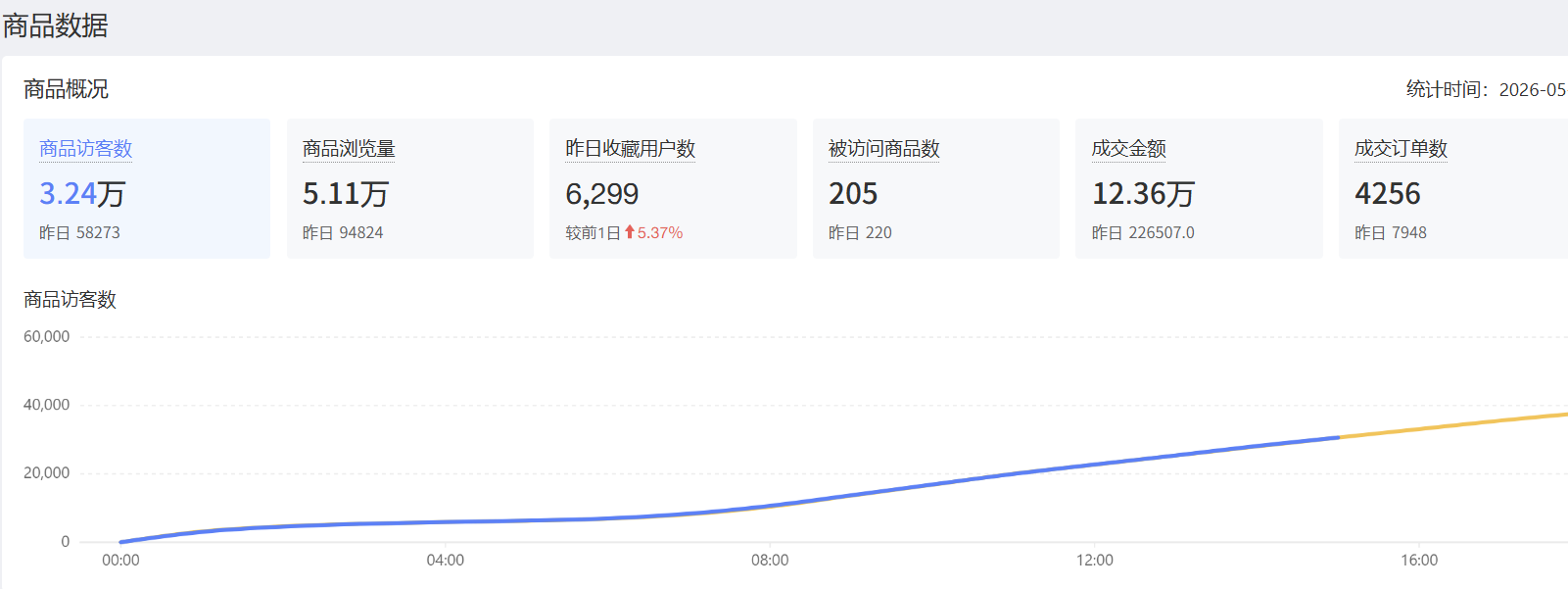Click the 20,000 y-axis label
The width and height of the screenshot is (1568, 589).
pos(47,472)
